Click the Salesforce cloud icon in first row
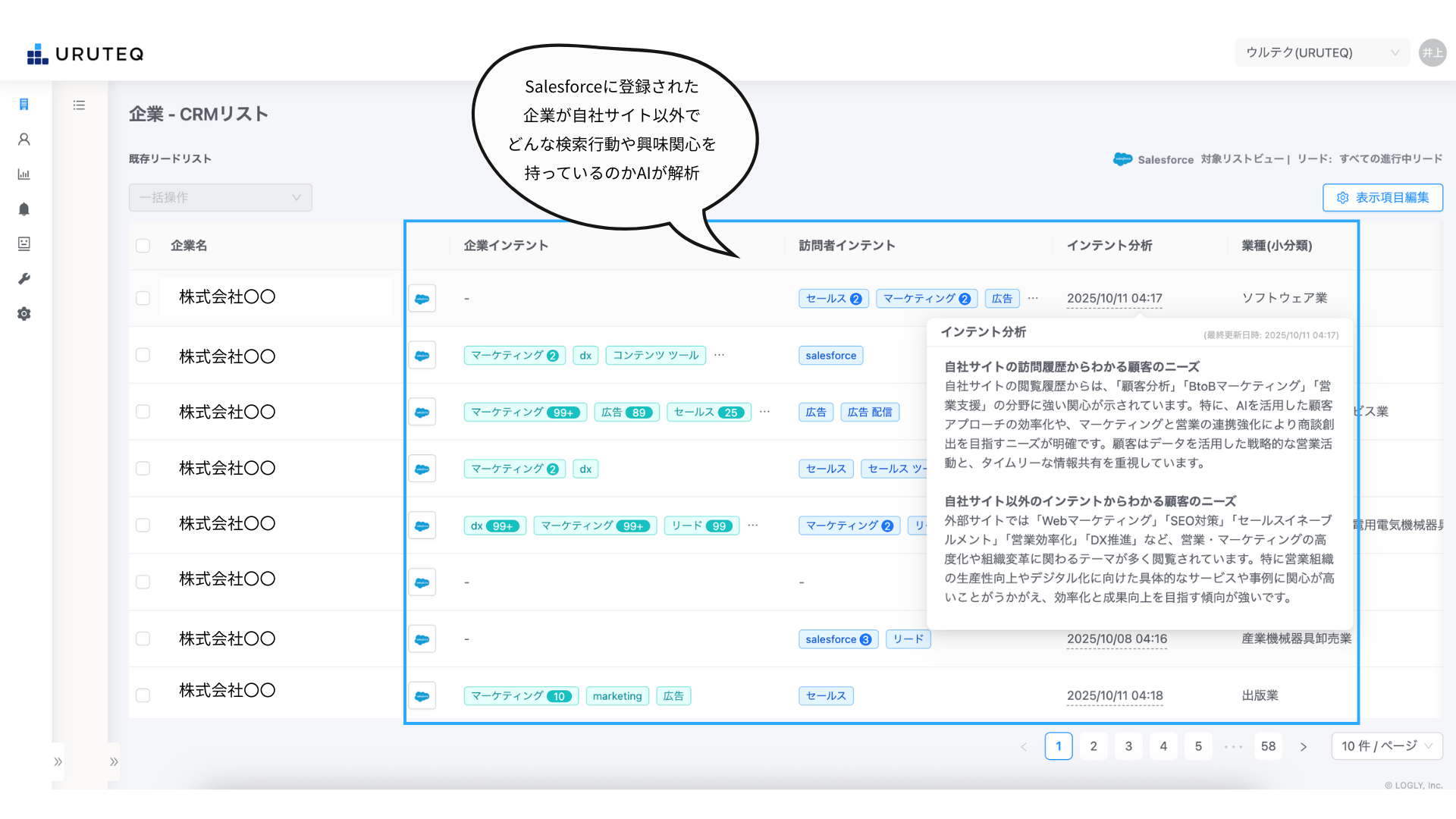 pyautogui.click(x=422, y=299)
